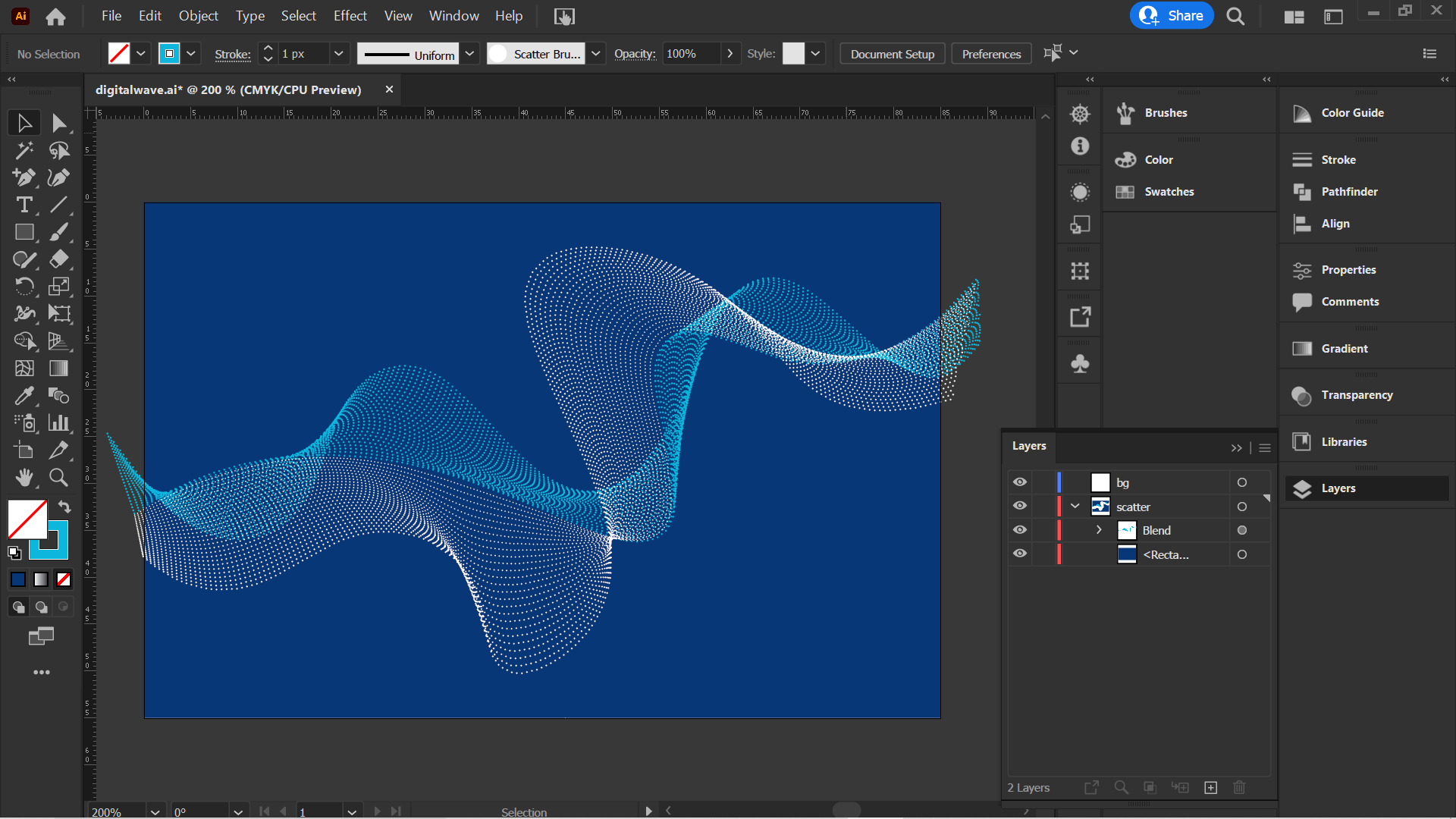Activate the Type tool
1456x819 pixels.
[24, 205]
